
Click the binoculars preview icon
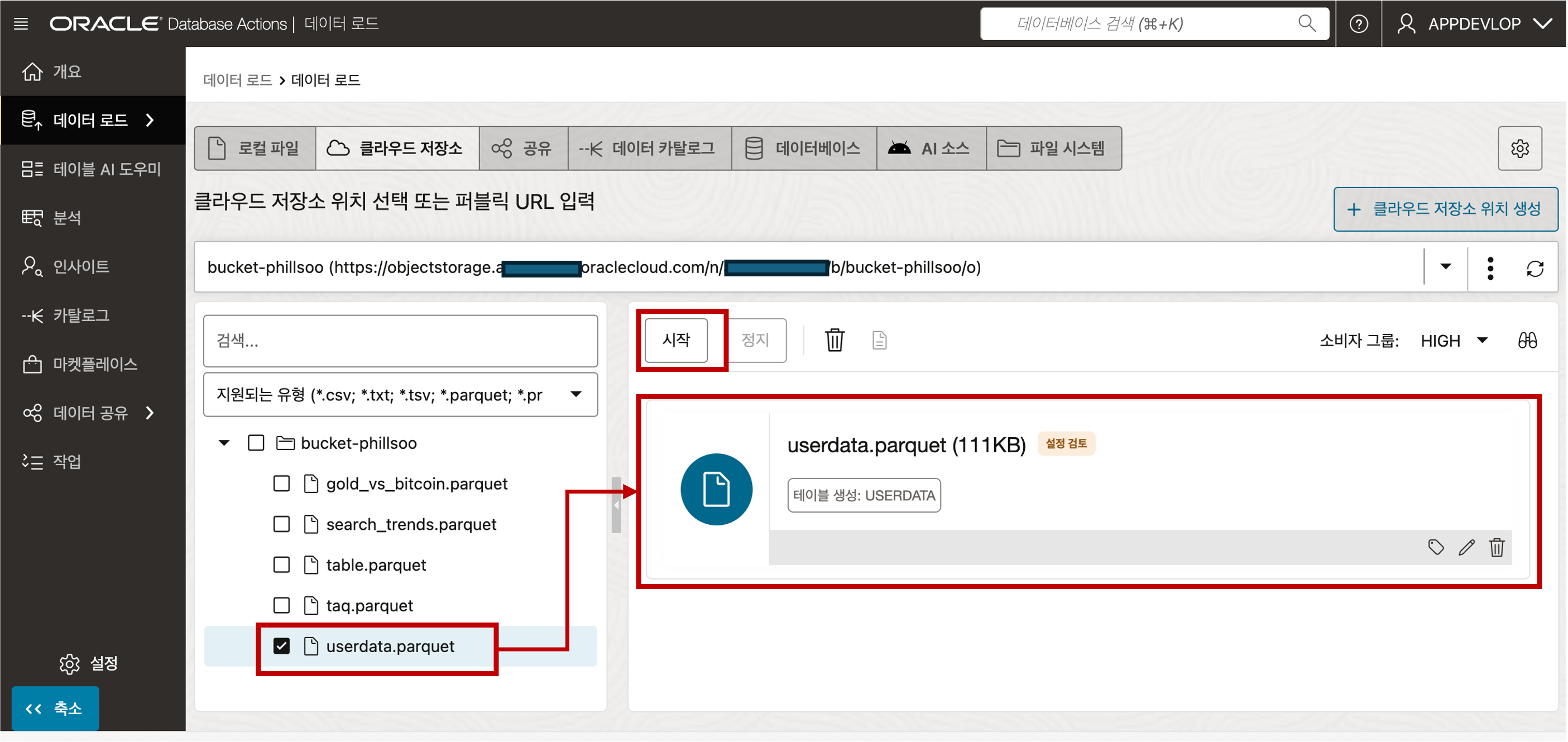coord(1527,340)
